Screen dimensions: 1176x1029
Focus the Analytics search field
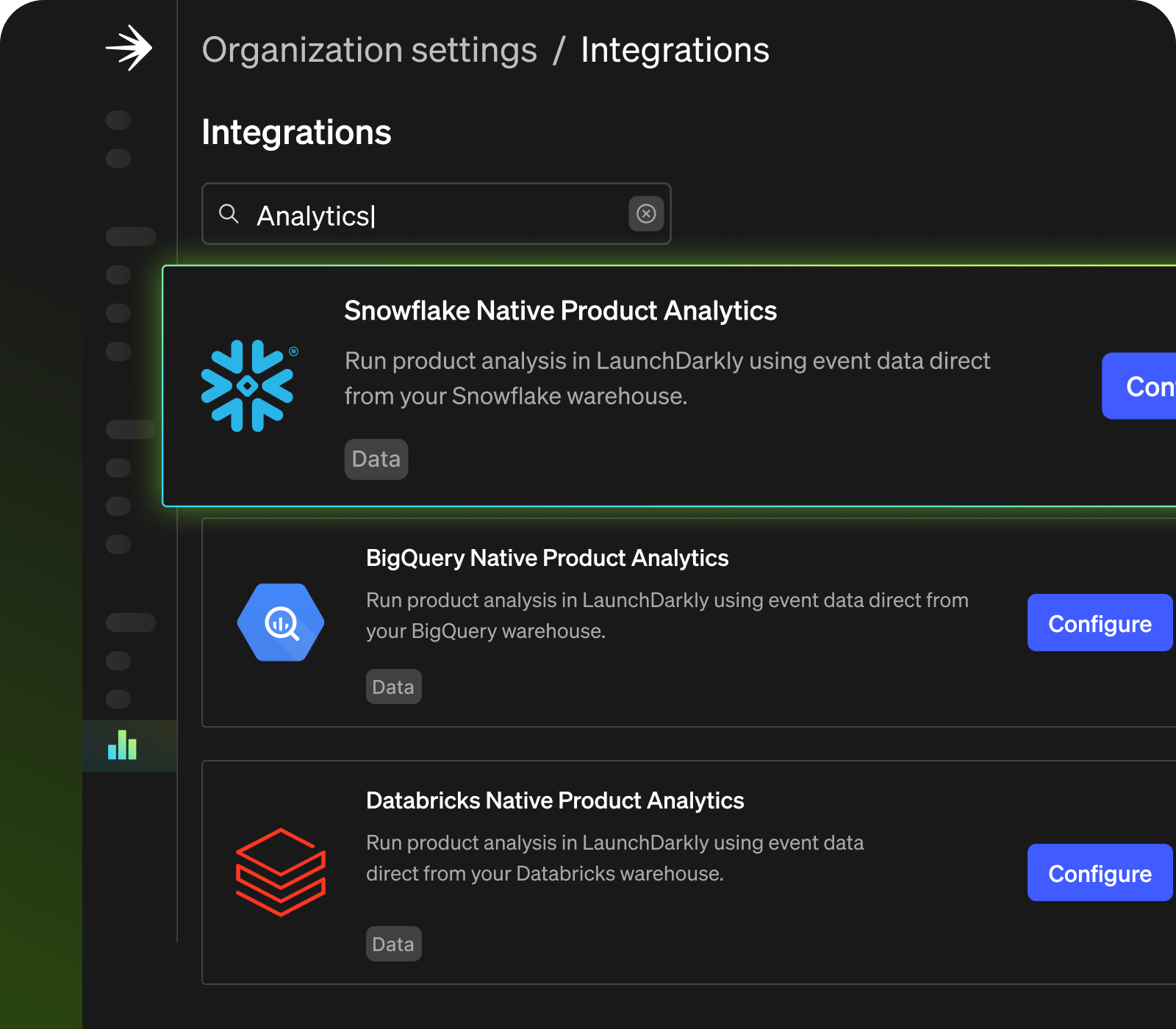pyautogui.click(x=437, y=214)
